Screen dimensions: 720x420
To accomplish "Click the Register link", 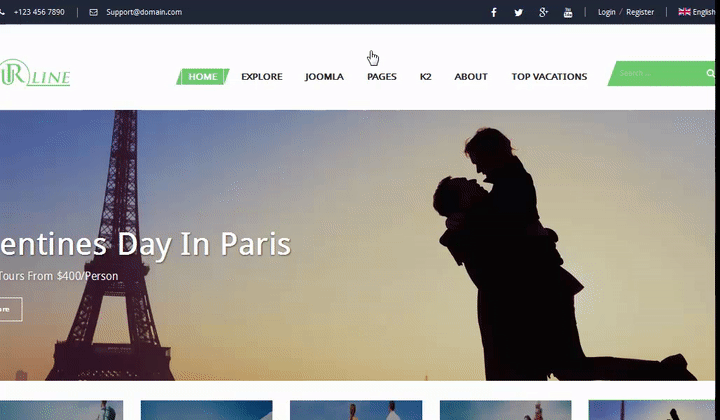I will click(x=640, y=12).
